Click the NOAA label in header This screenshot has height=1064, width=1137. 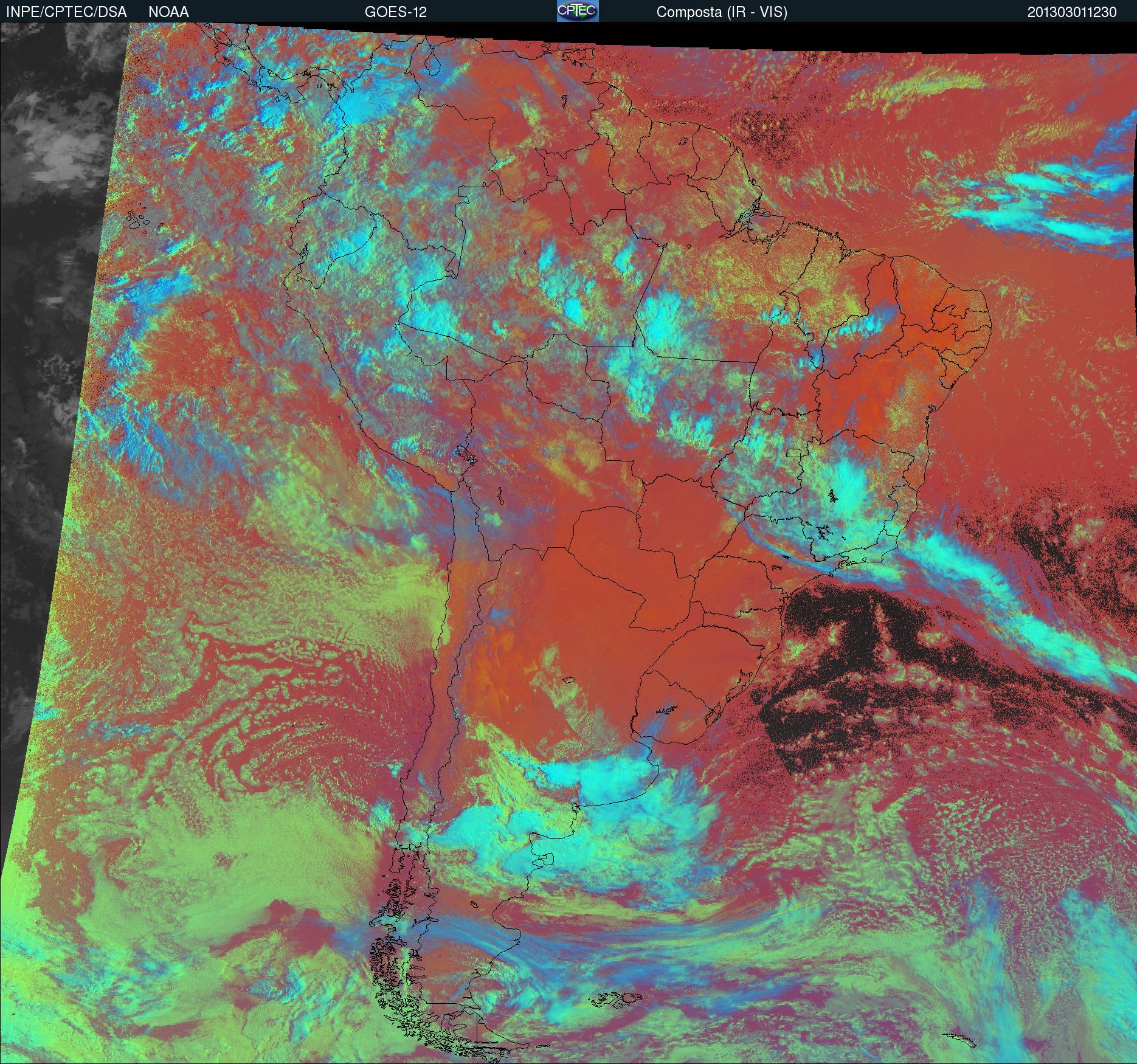(x=168, y=12)
